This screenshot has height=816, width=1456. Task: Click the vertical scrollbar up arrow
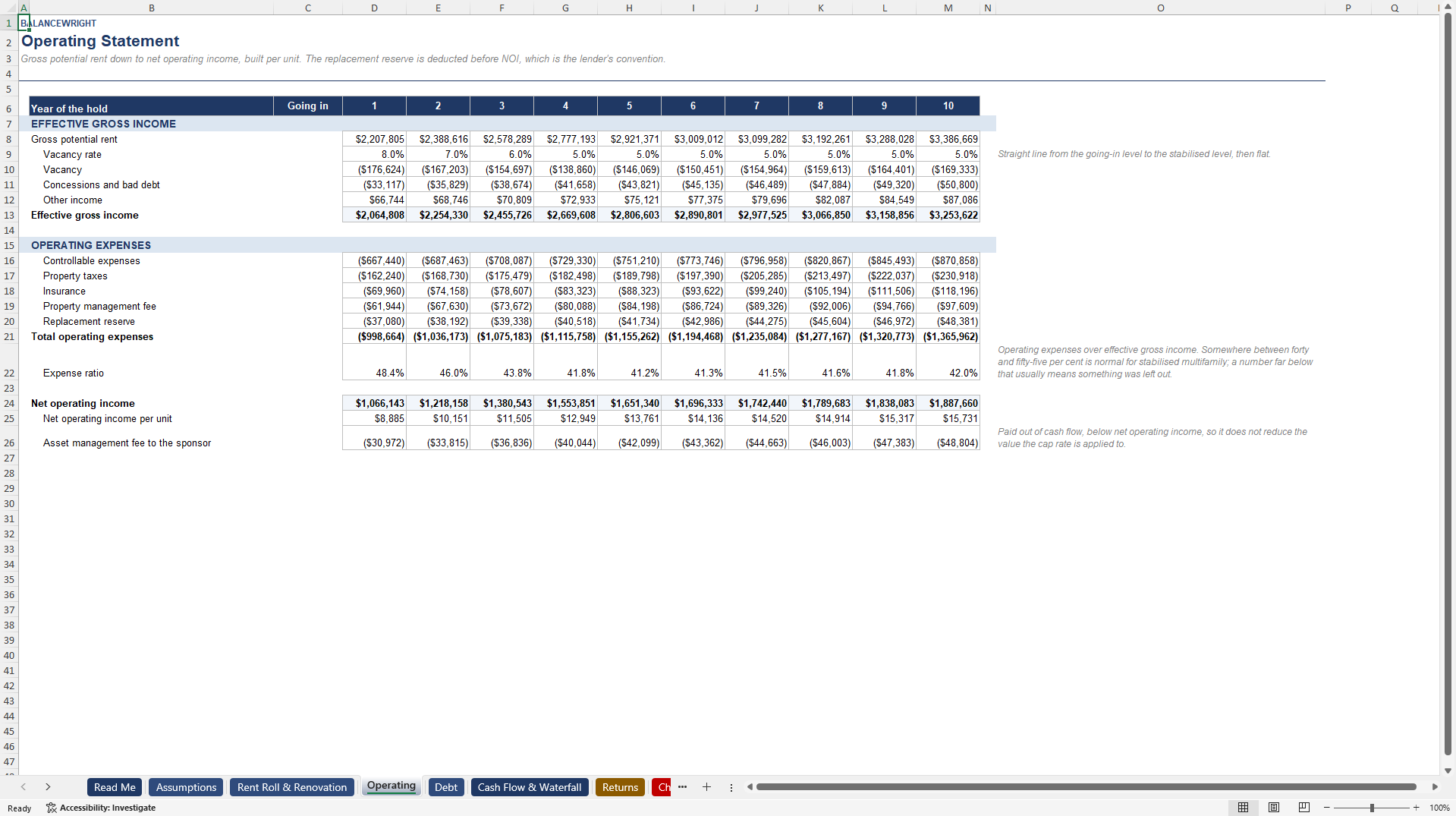1448,7
